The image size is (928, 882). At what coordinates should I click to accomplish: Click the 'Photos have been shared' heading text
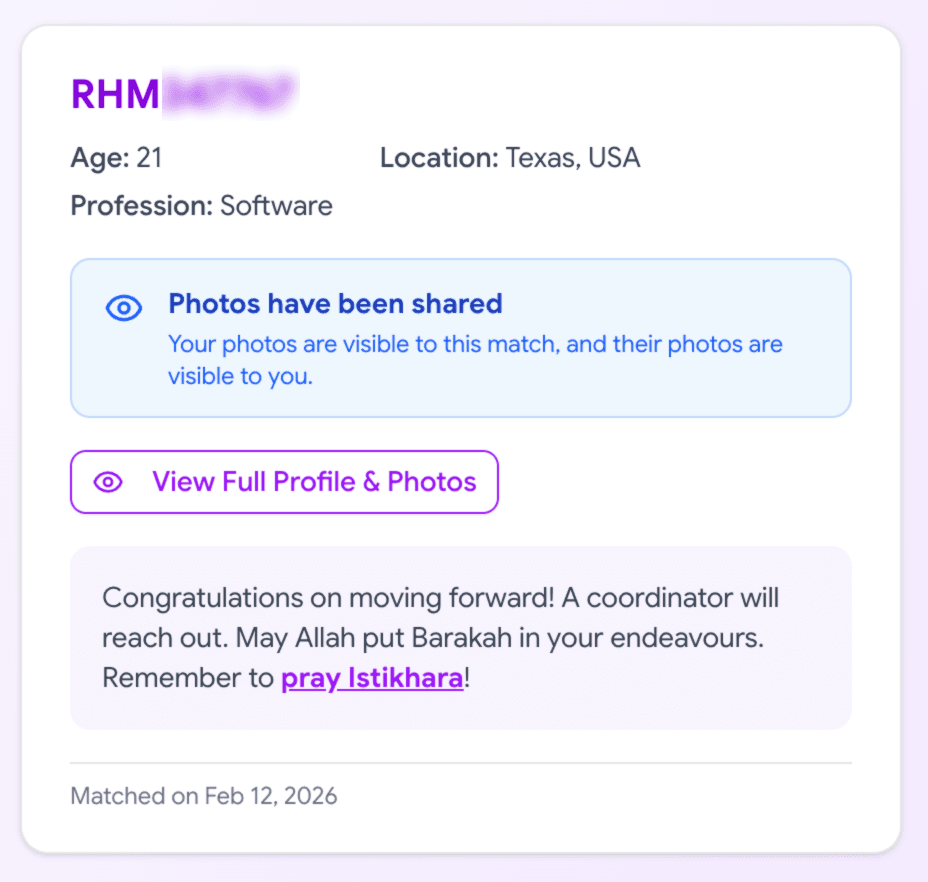point(337,303)
